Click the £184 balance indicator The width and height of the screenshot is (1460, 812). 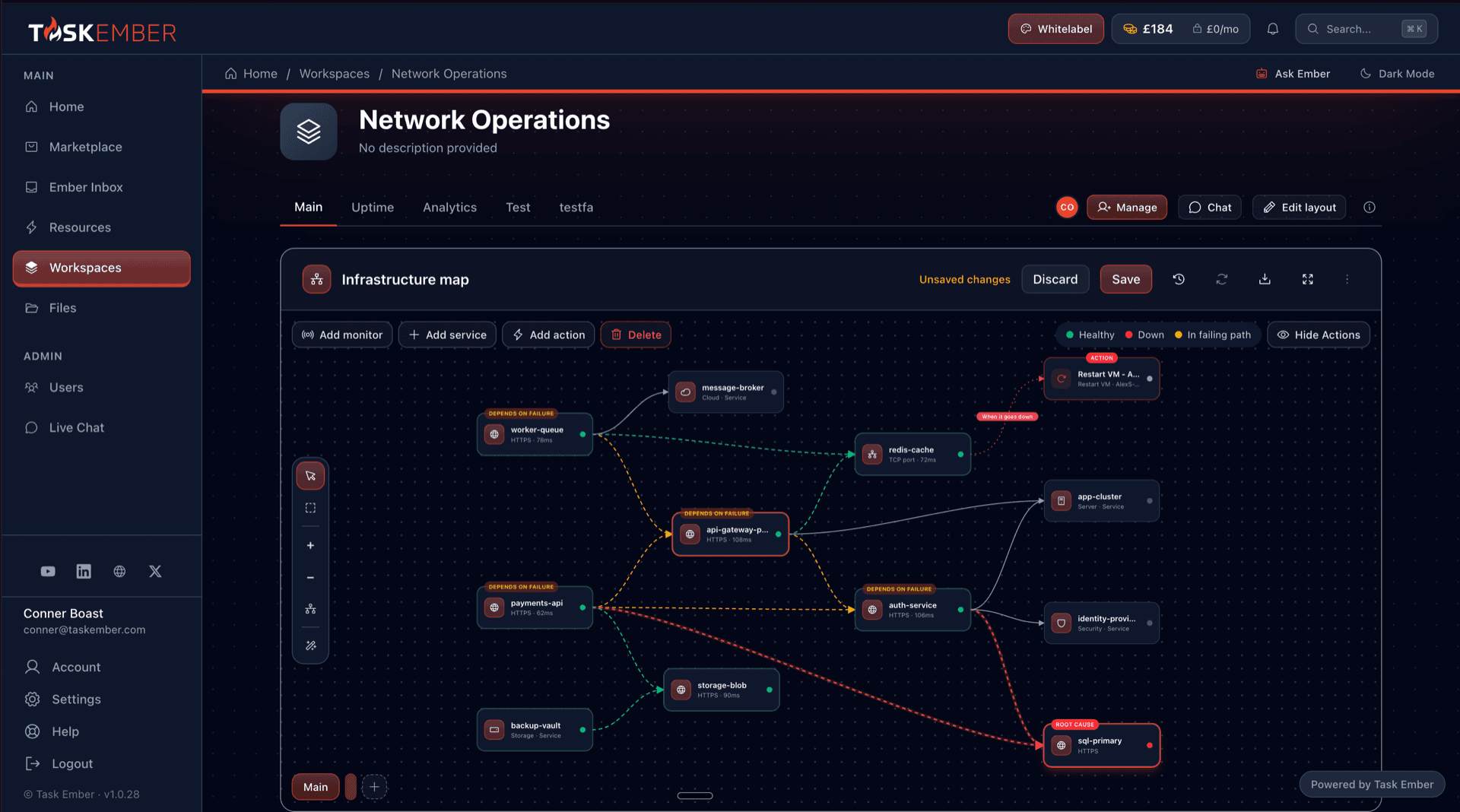tap(1148, 29)
